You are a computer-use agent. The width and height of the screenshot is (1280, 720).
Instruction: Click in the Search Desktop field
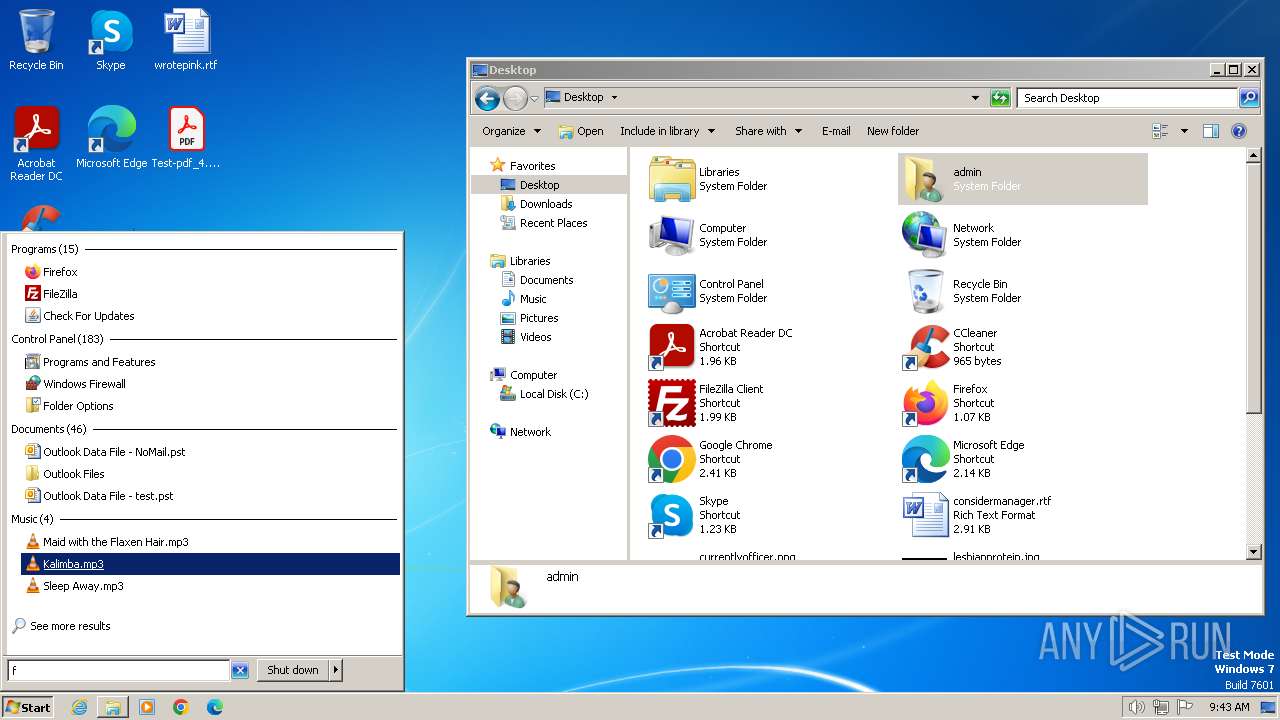tap(1127, 98)
